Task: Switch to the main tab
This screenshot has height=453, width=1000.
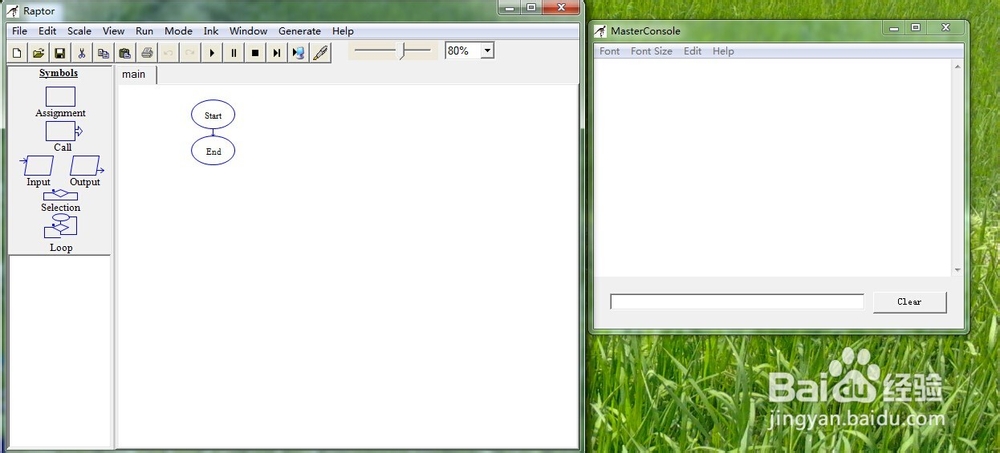Action: click(x=134, y=74)
